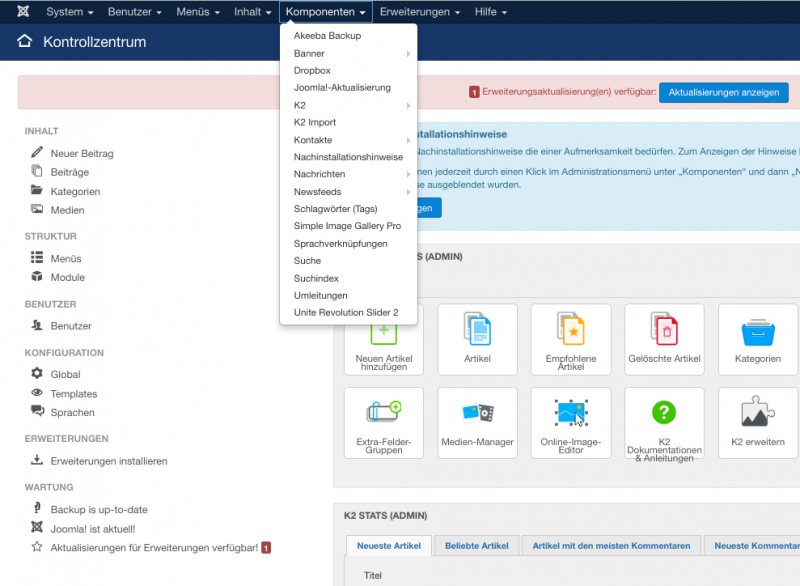Click the pencil icon for Neuer Beitrag

click(x=37, y=152)
